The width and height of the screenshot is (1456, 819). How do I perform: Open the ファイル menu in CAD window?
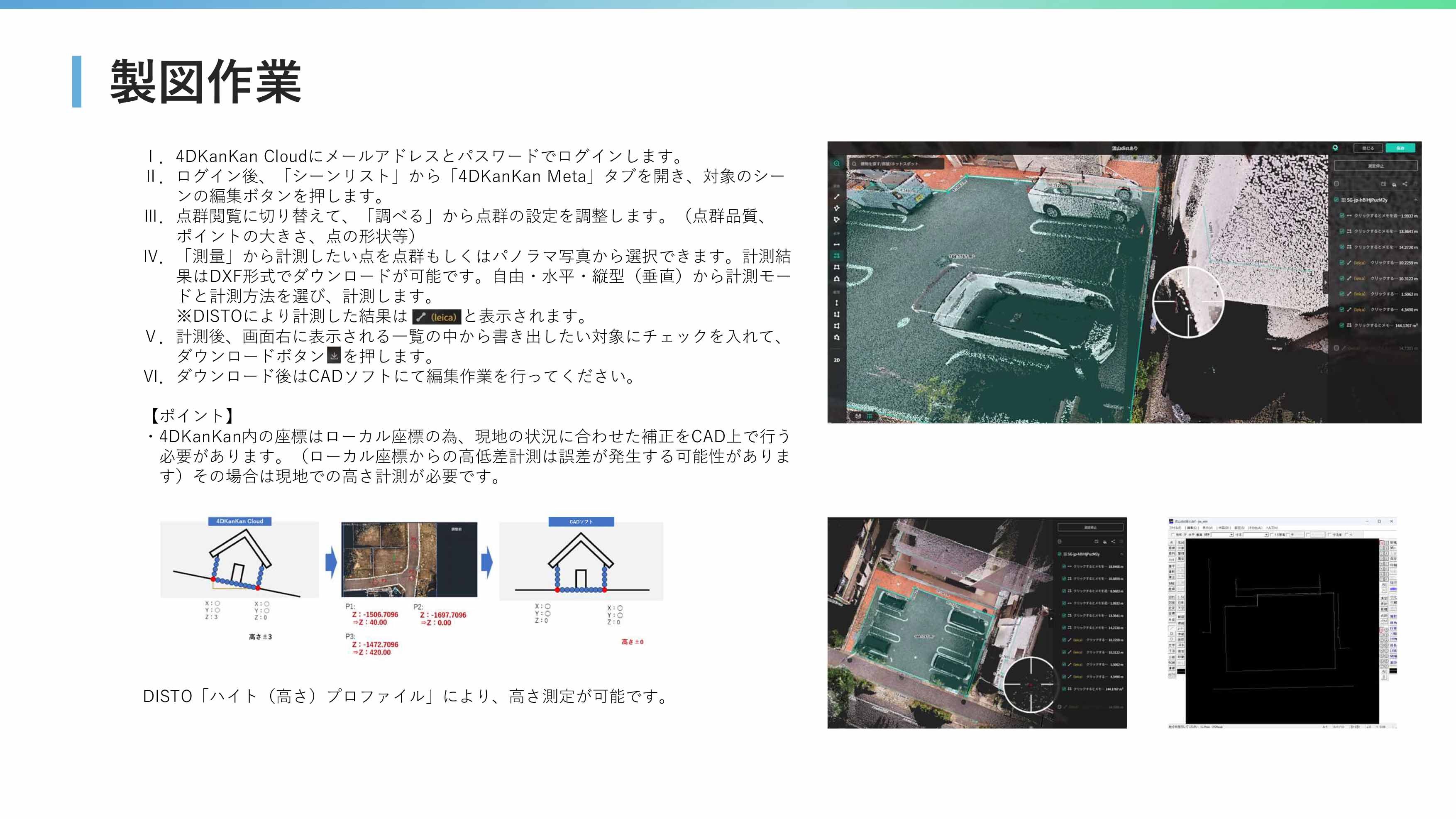[x=1176, y=528]
